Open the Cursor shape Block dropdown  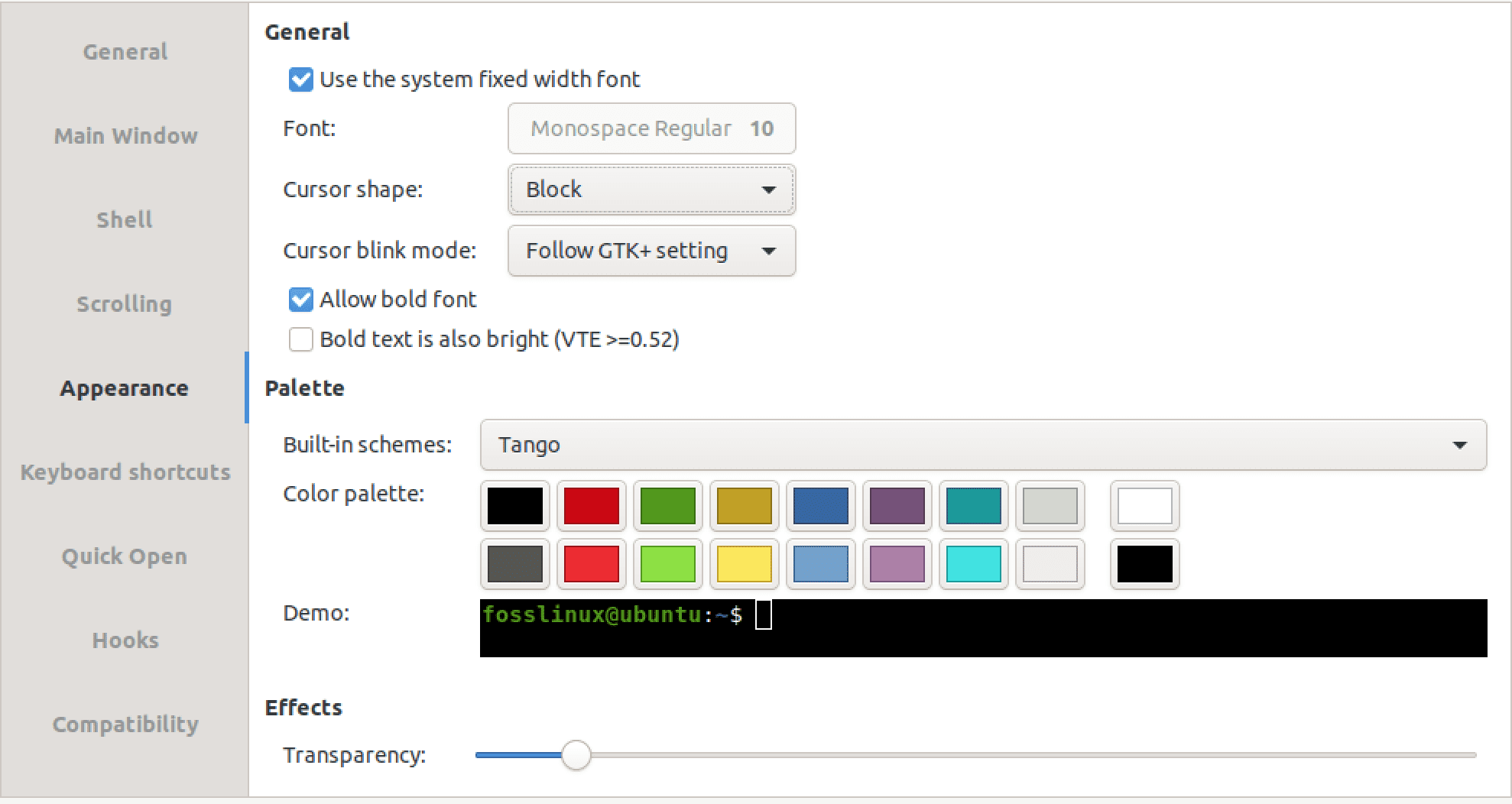click(x=651, y=190)
